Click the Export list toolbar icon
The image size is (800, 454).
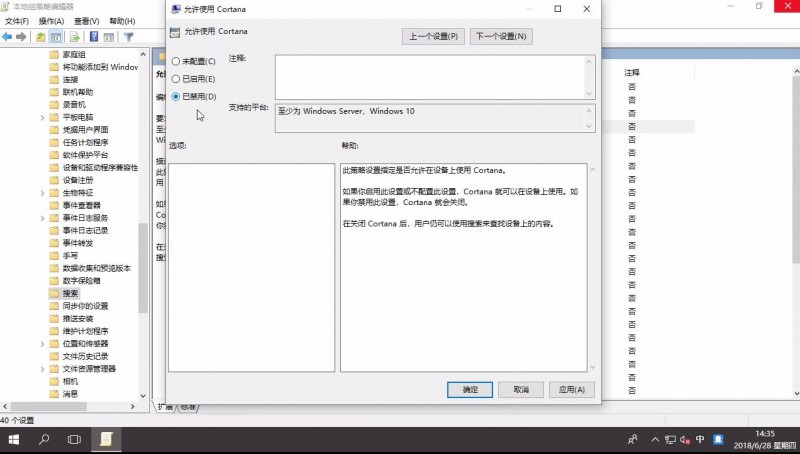[x=74, y=37]
